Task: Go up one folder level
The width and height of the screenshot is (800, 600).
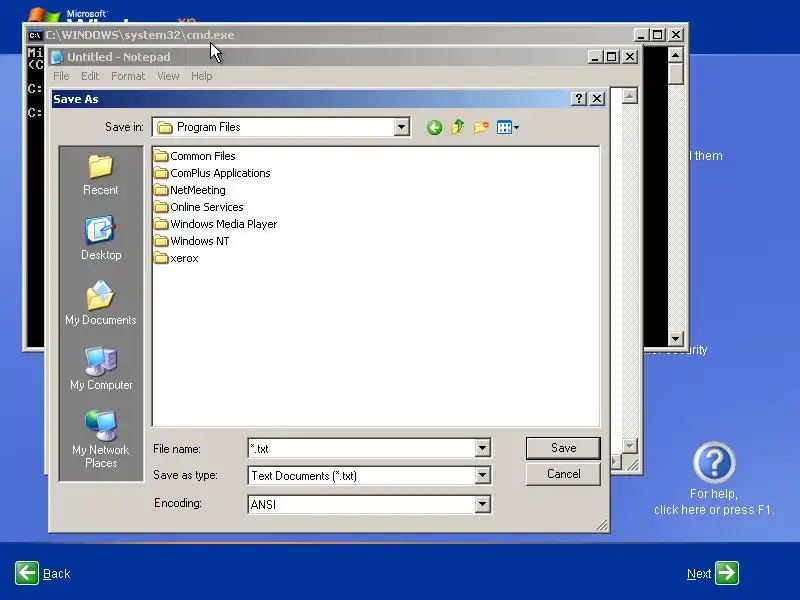Action: (x=457, y=127)
